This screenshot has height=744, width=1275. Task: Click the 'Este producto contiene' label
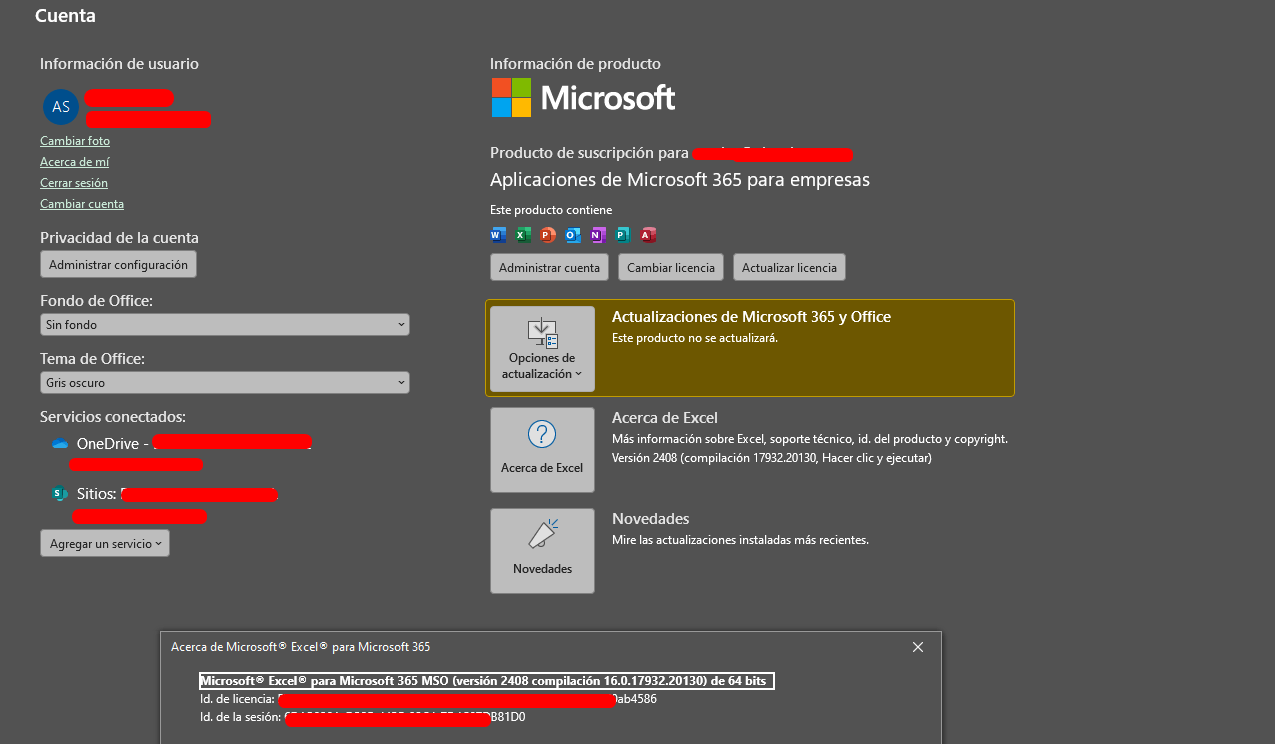[x=551, y=210]
